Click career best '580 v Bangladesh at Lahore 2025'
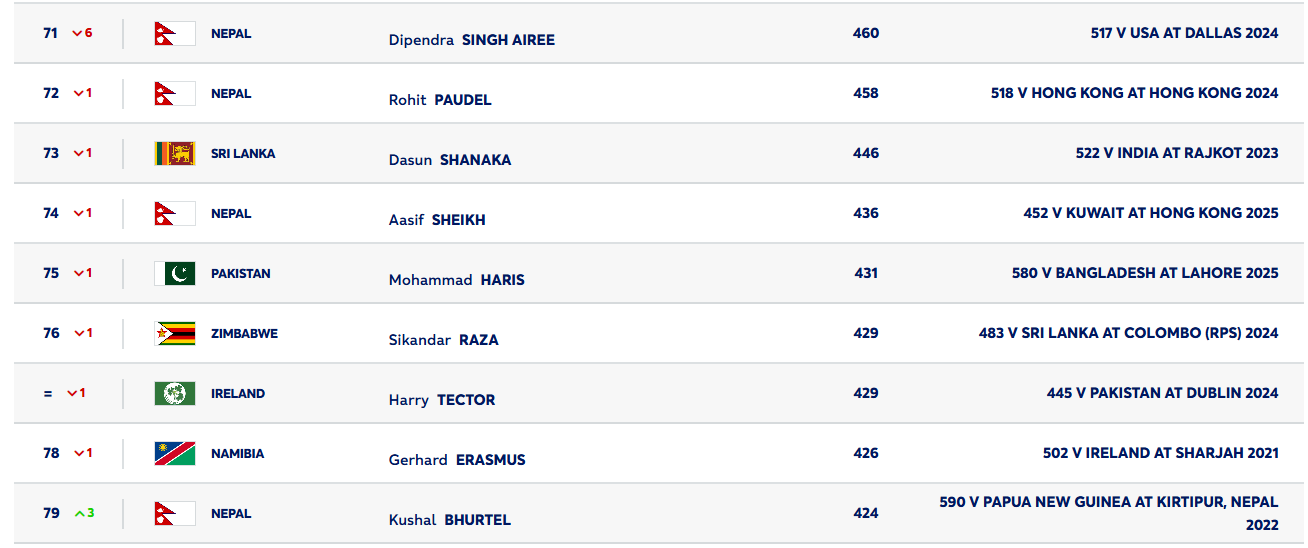This screenshot has width=1308, height=548. coord(1145,273)
